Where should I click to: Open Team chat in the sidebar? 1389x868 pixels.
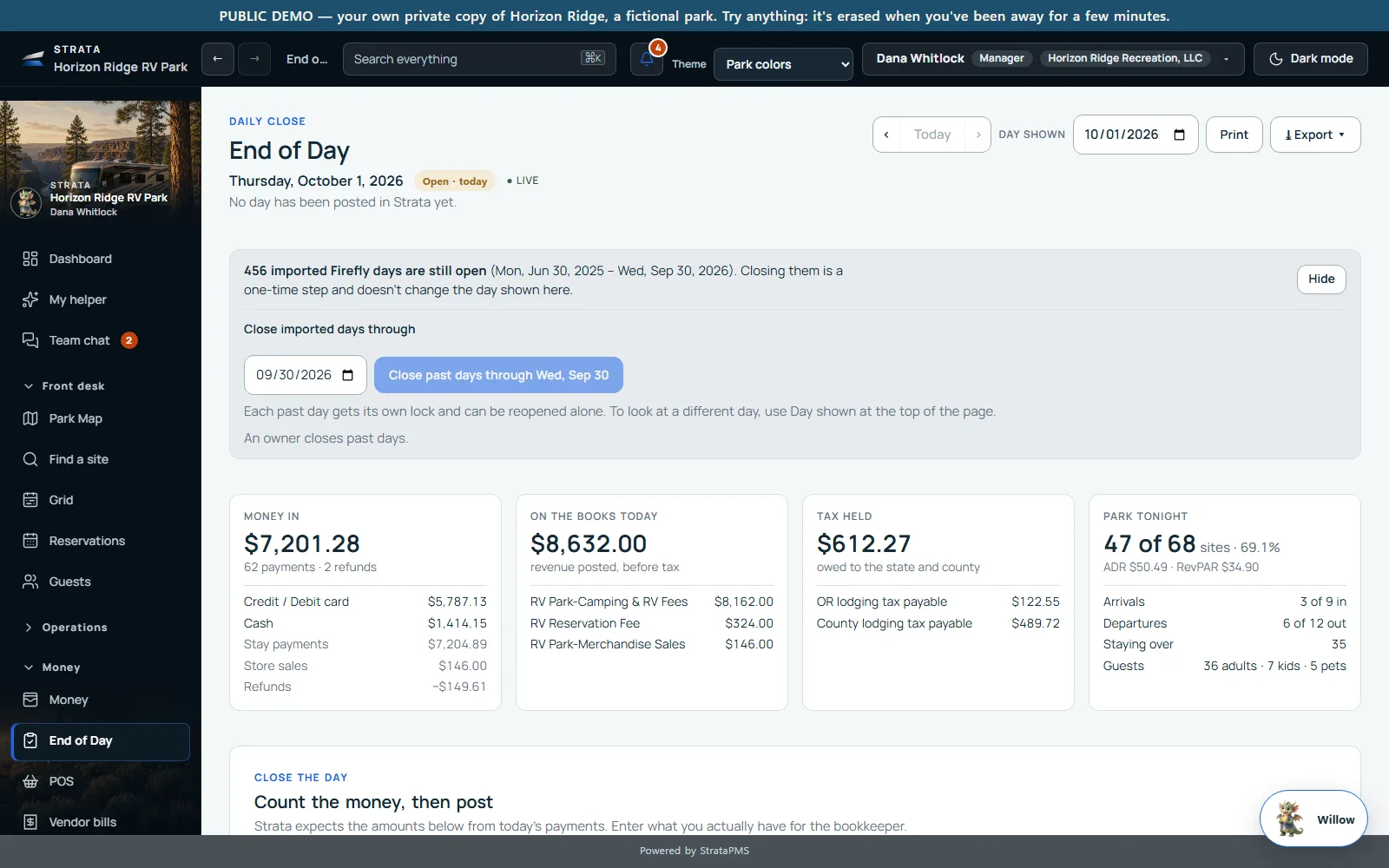(x=101, y=340)
